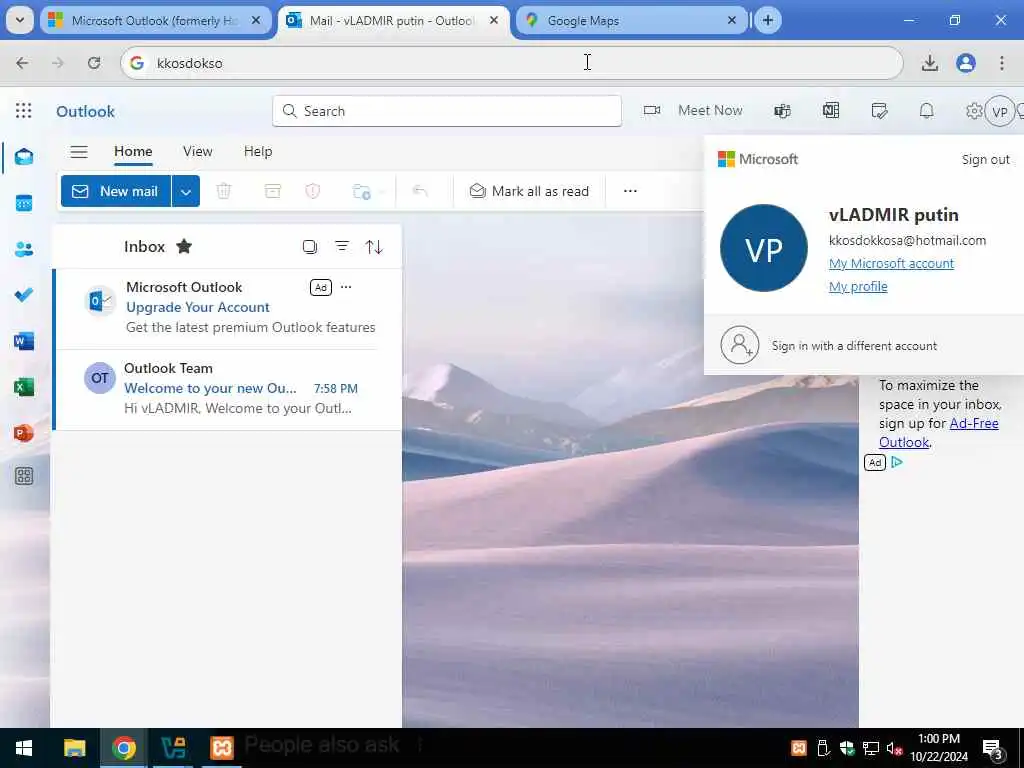Launch Word from the Outlook sidebar

click(x=24, y=341)
